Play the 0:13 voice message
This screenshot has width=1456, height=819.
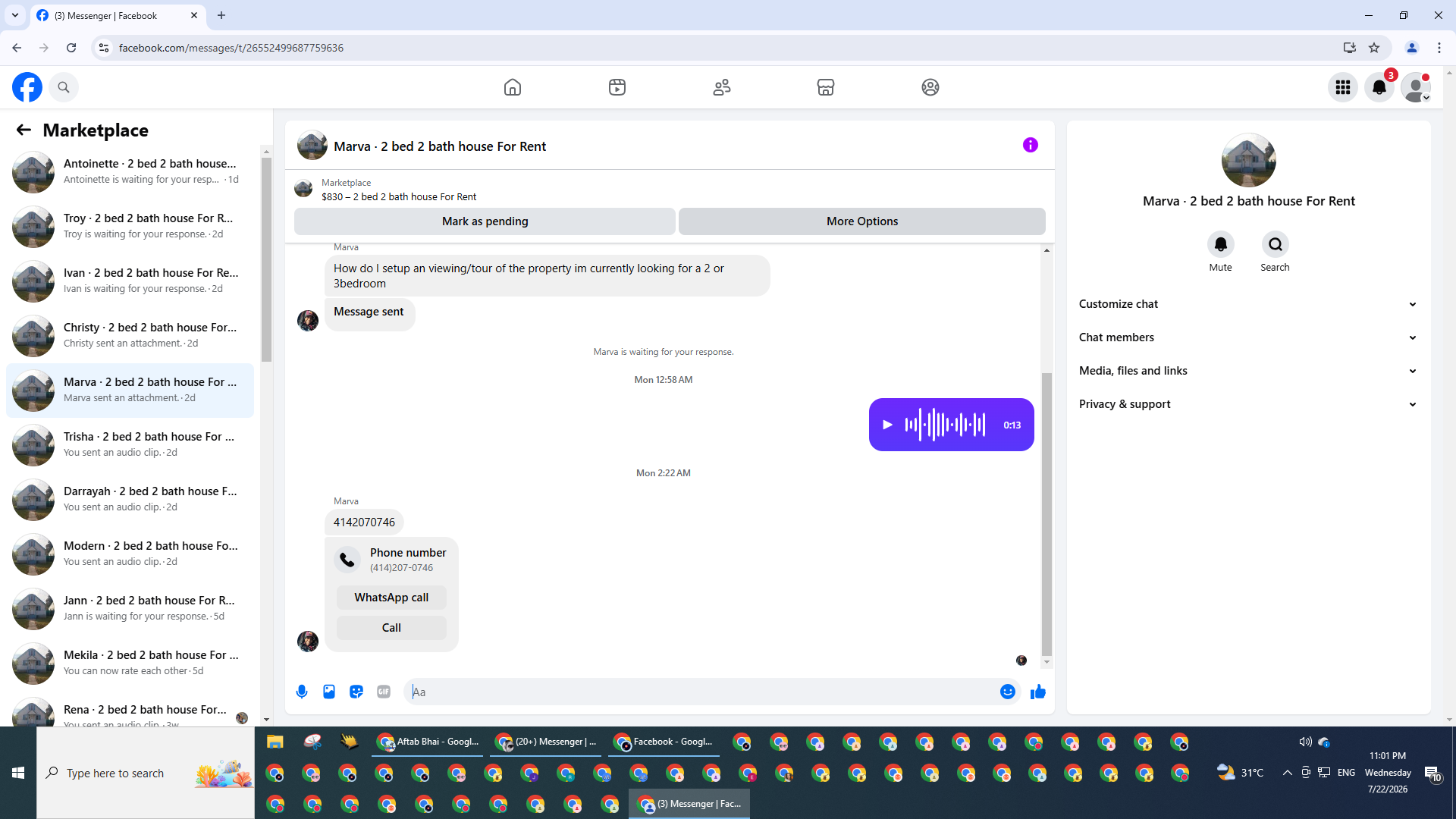click(887, 425)
